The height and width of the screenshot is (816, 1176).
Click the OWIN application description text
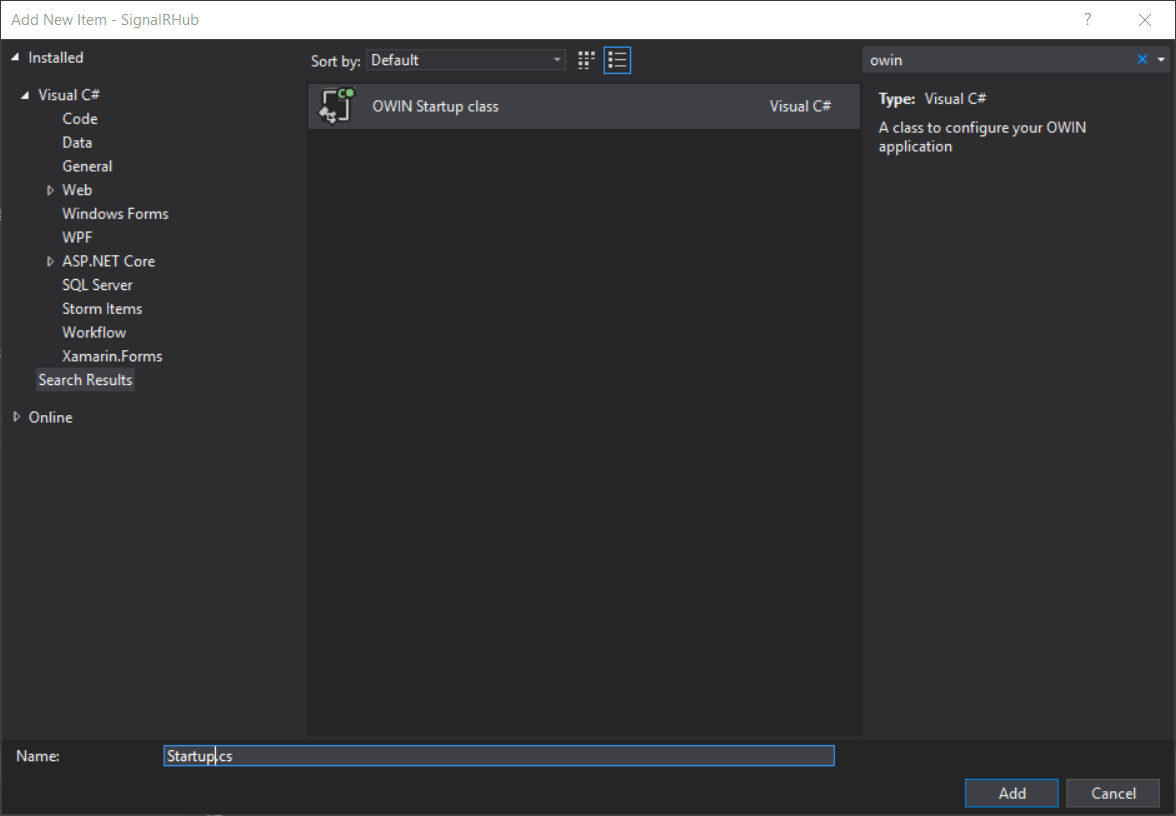tap(982, 137)
